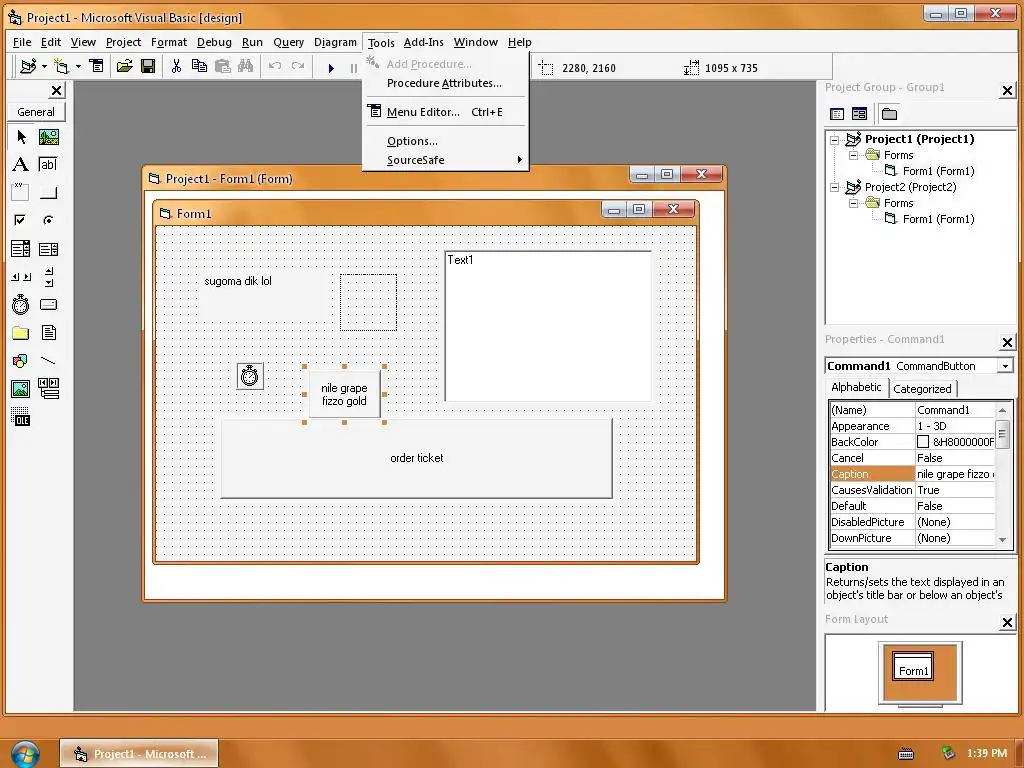Select the Caption property value field
The height and width of the screenshot is (768, 1024).
955,474
